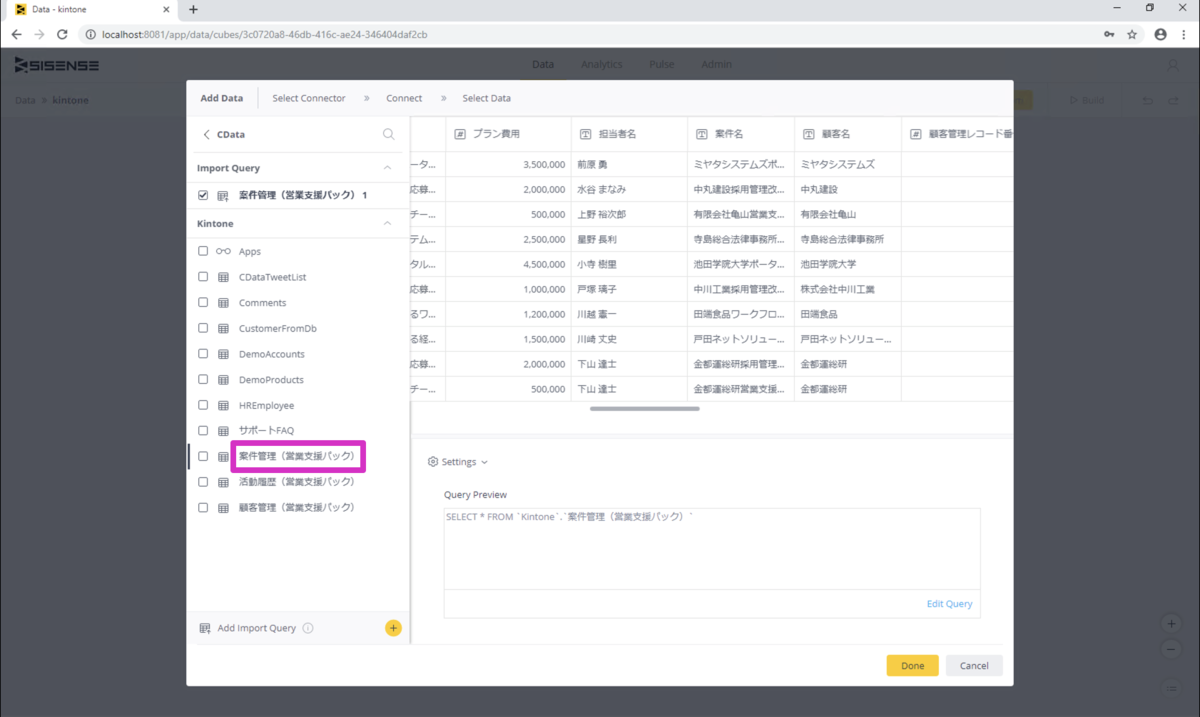Go back using the CData back chevron

click(207, 134)
